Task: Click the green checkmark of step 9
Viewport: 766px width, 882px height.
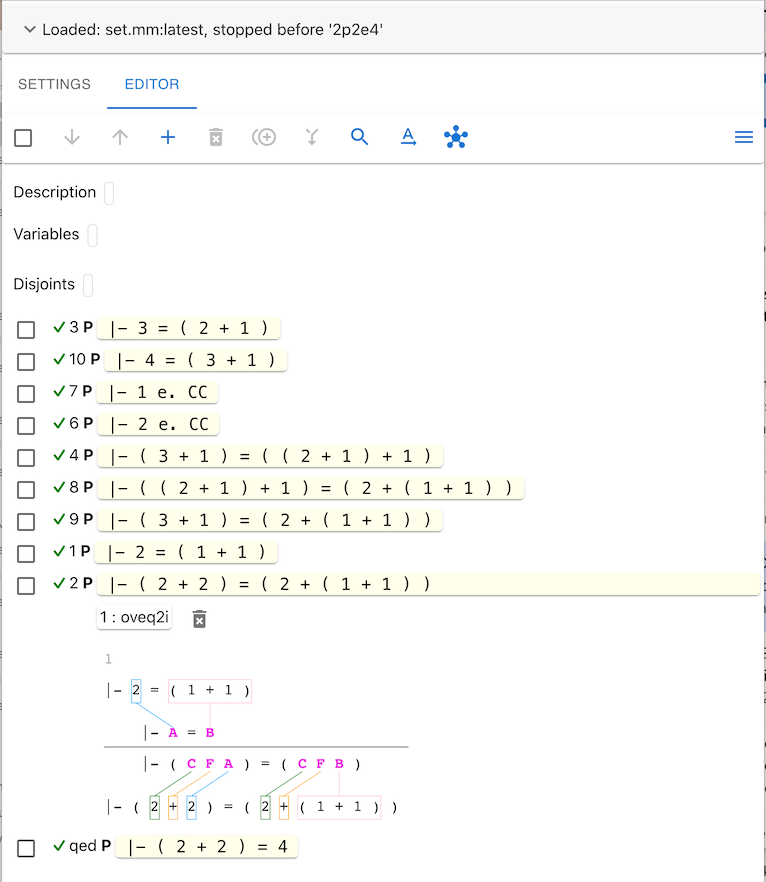Action: click(59, 520)
